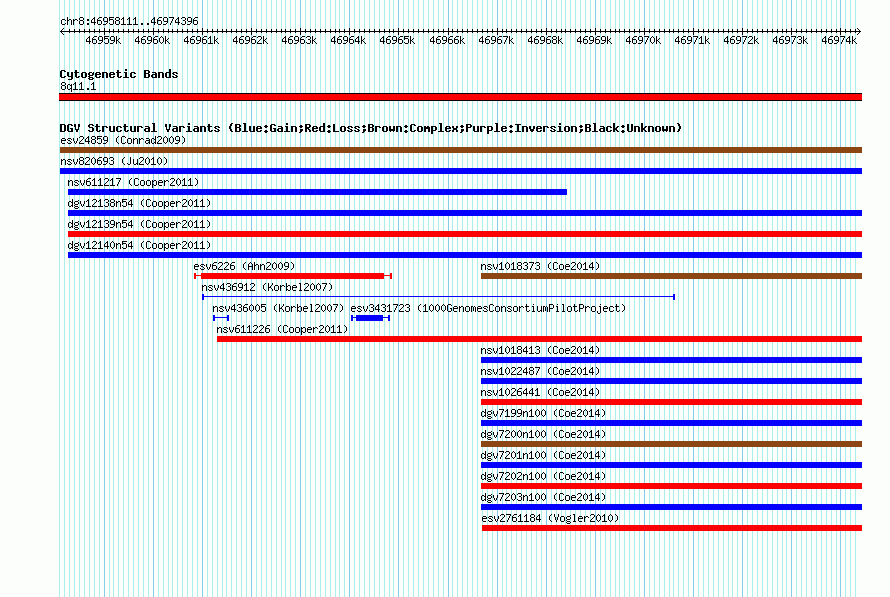Click the blue nsv611217 gain bar
This screenshot has width=890, height=597.
click(317, 192)
